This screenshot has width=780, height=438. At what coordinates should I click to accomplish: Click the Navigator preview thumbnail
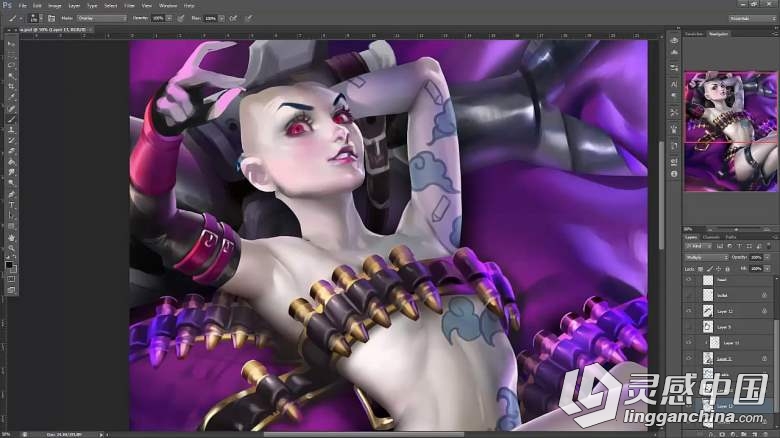pos(731,132)
